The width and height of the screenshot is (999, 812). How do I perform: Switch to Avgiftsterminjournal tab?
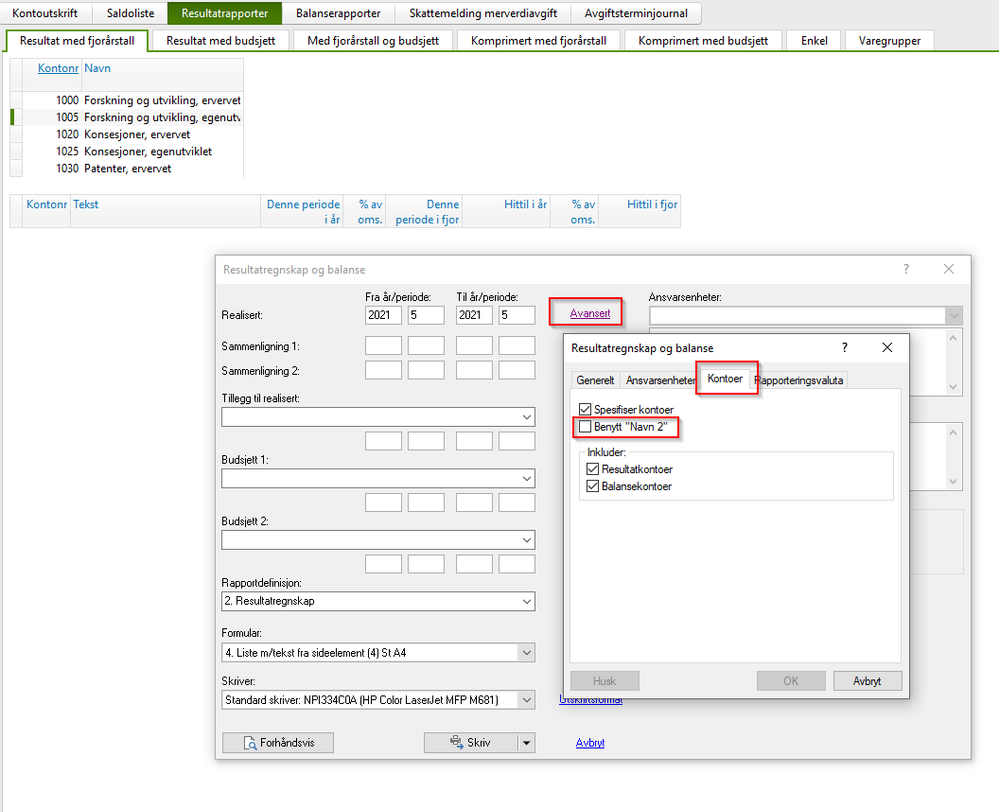click(636, 13)
